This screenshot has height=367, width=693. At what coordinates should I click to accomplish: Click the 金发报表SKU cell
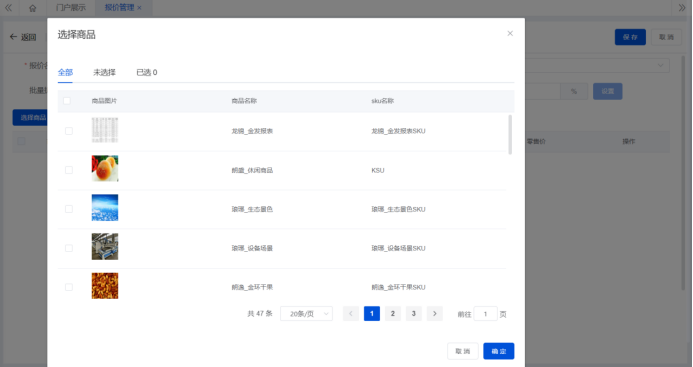pos(398,131)
